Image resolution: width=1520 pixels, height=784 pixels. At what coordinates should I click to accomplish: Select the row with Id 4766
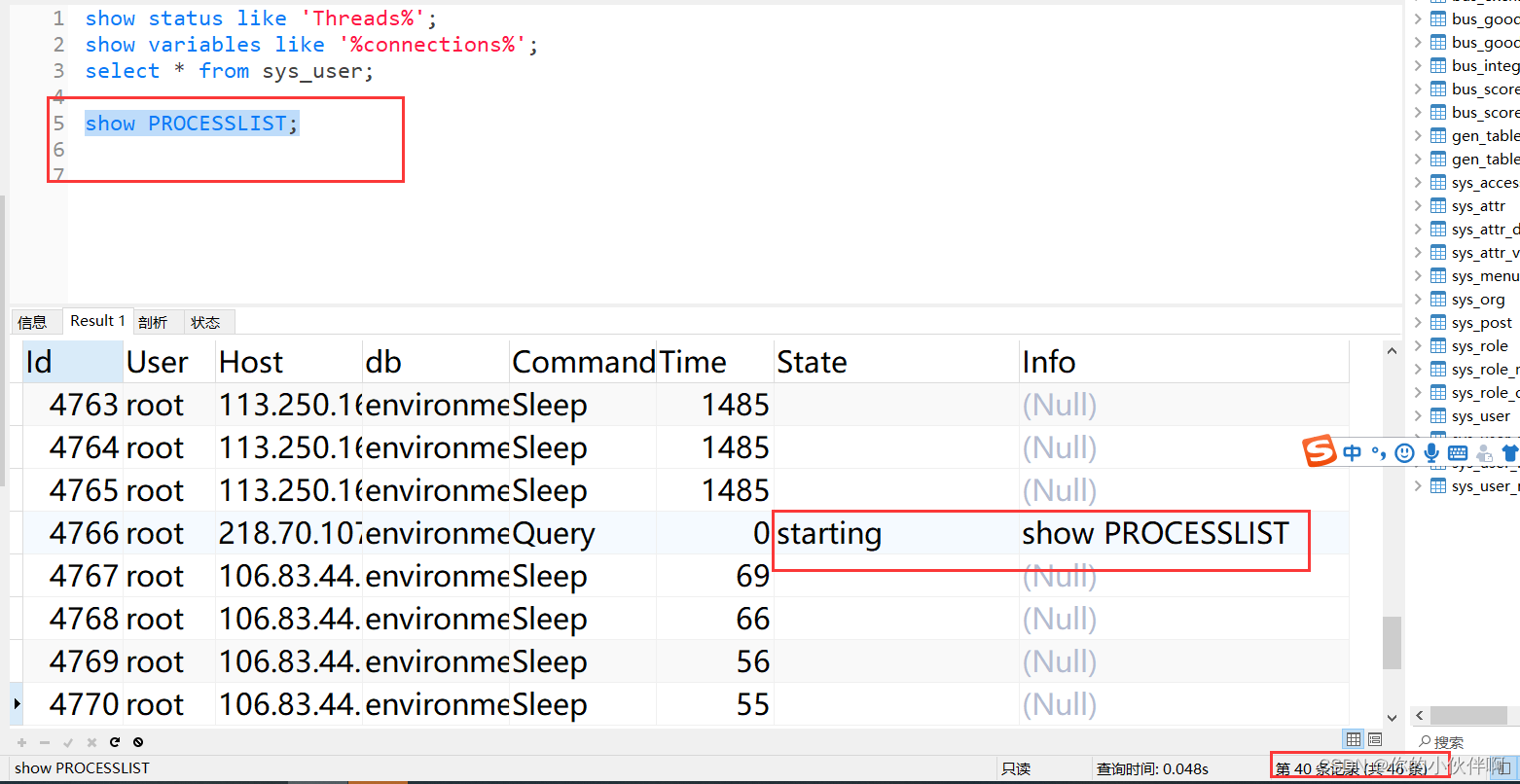point(679,533)
